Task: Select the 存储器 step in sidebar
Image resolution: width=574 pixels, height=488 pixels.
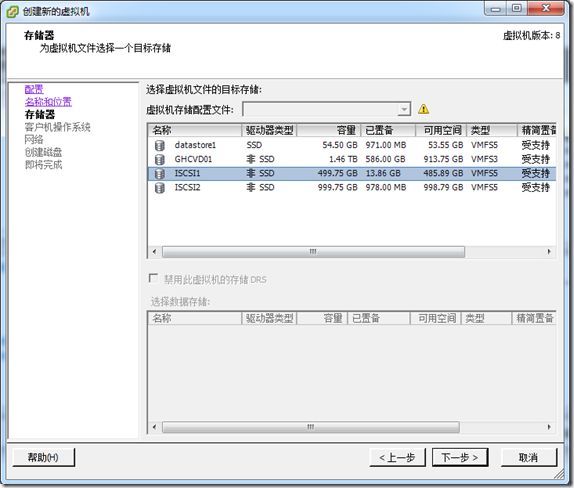Action: tap(40, 115)
